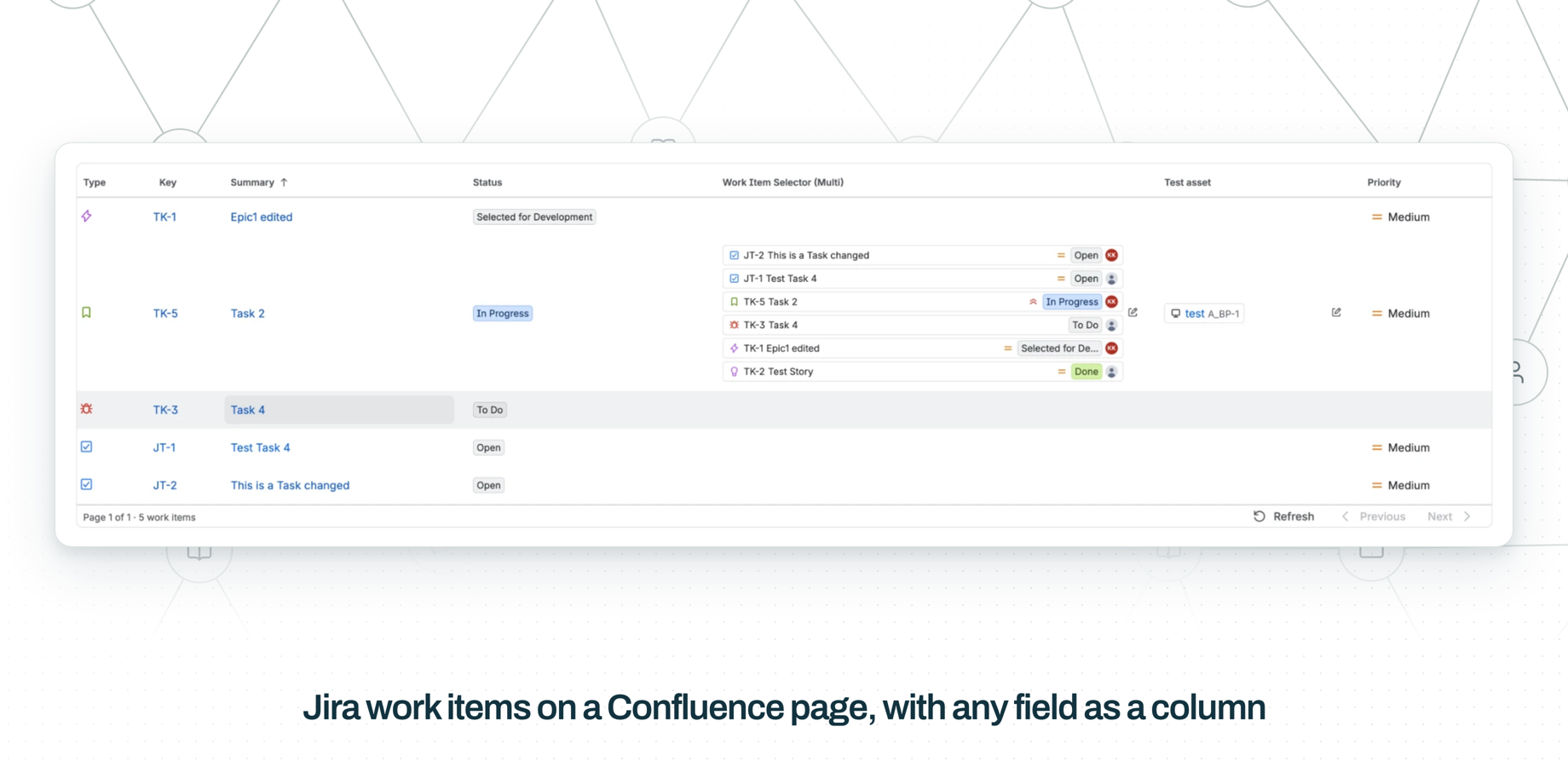The height and width of the screenshot is (767, 1568).
Task: Click the story icon on TK-2 Test Story item
Action: (x=734, y=372)
